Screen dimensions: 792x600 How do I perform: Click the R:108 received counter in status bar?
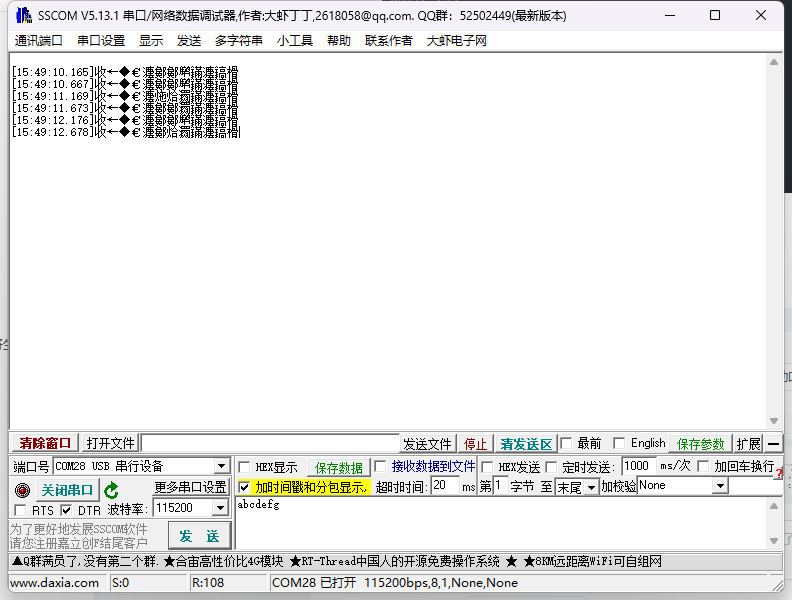207,583
